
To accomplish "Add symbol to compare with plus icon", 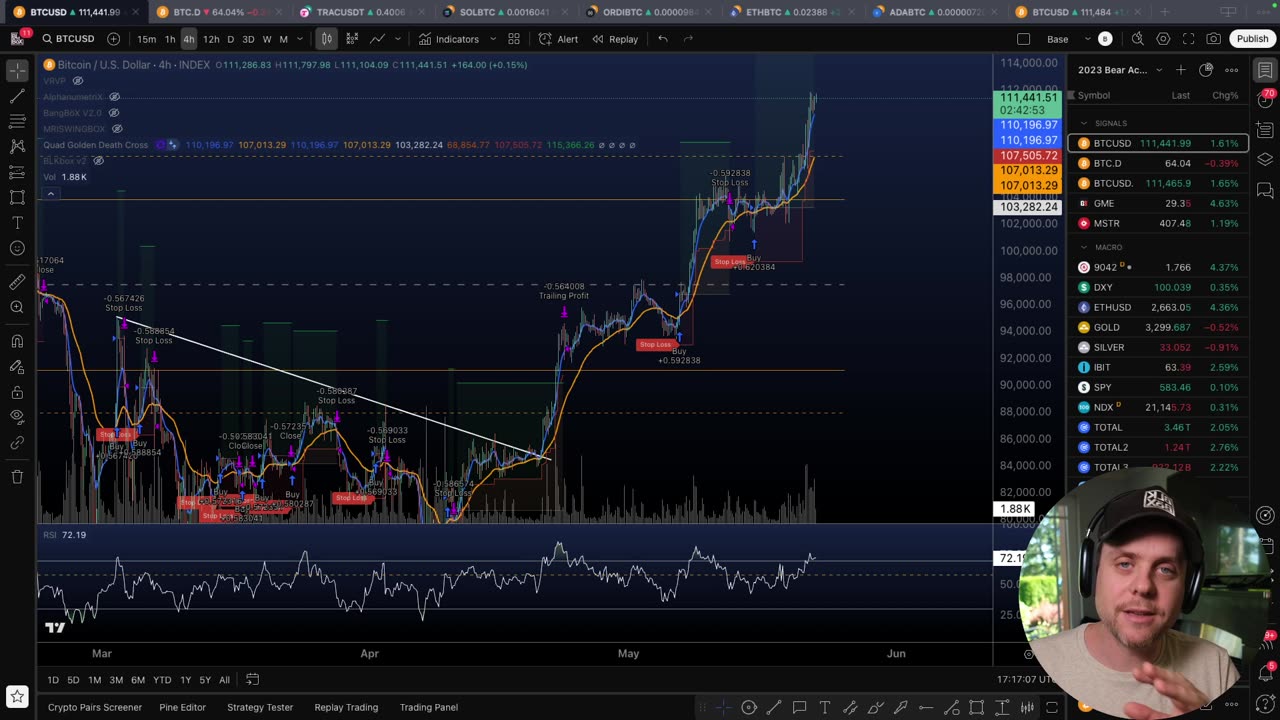I will 113,39.
